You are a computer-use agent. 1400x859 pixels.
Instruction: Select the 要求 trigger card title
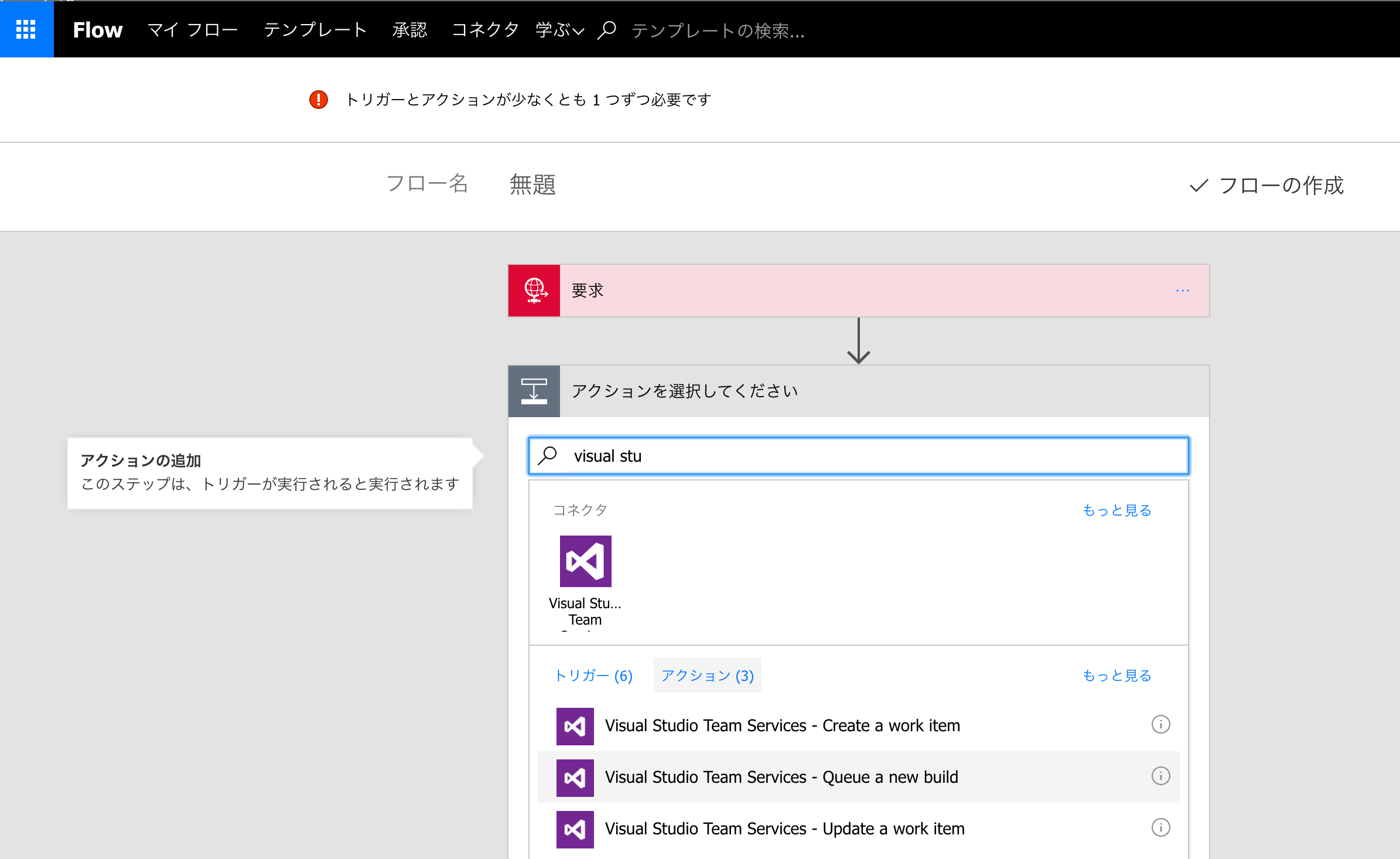(588, 291)
